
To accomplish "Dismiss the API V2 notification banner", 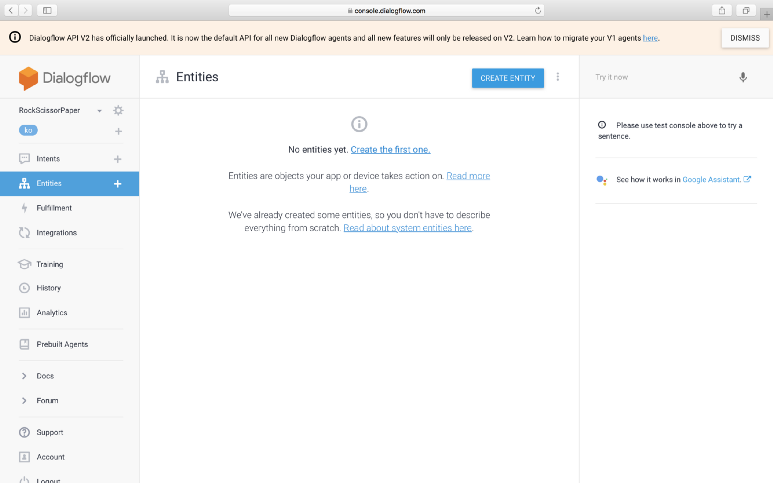I will (x=744, y=37).
